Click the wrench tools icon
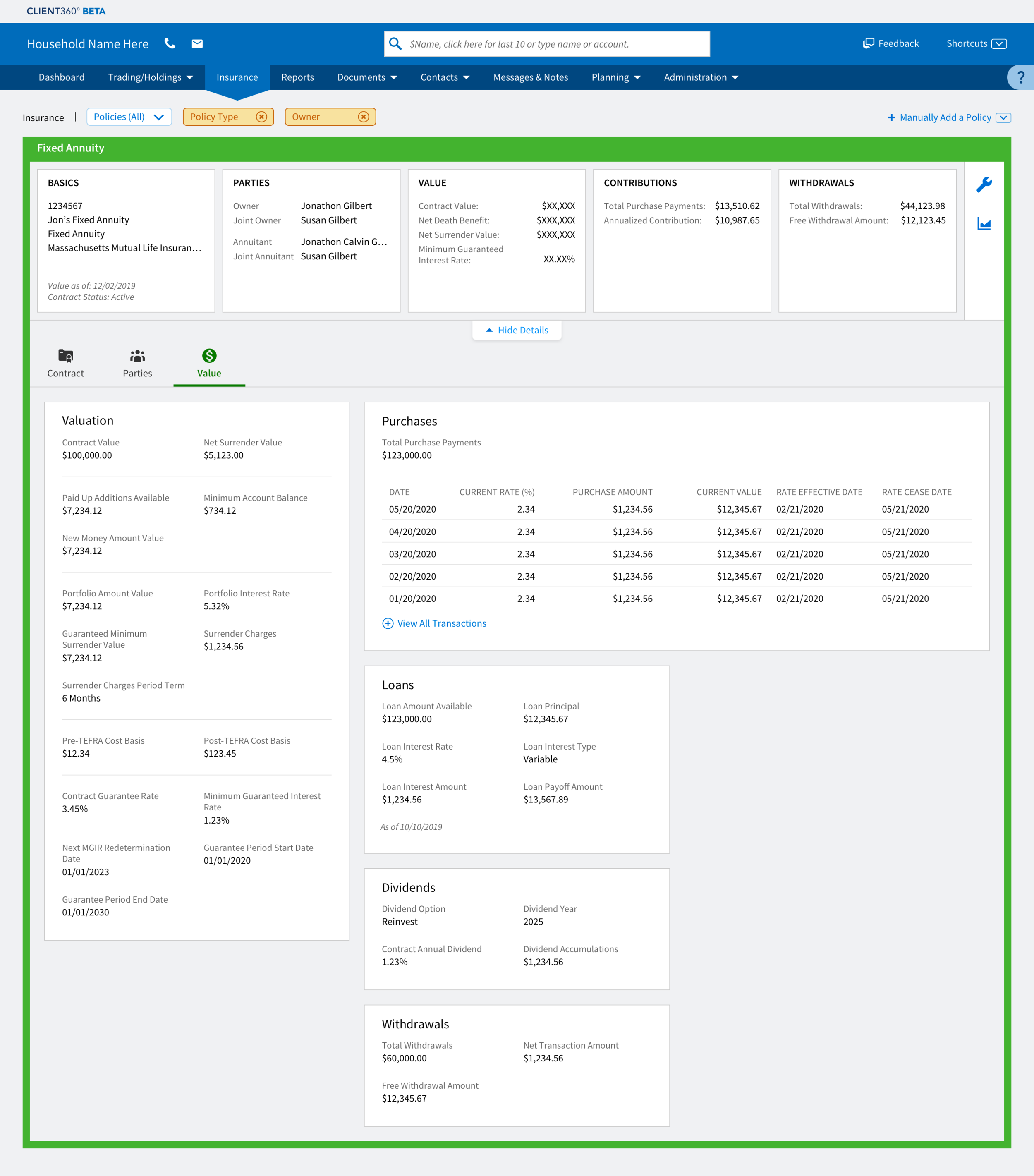This screenshot has height=1176, width=1034. point(984,184)
